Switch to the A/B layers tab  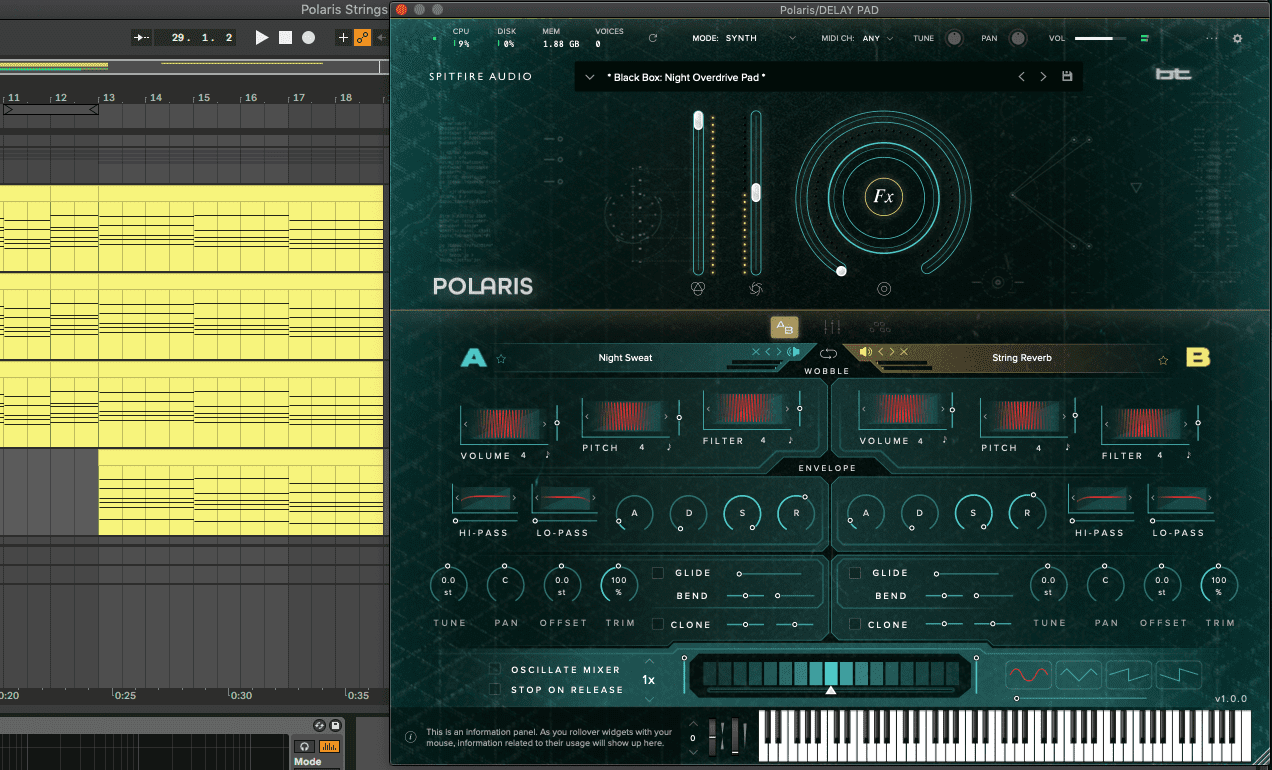click(x=784, y=327)
